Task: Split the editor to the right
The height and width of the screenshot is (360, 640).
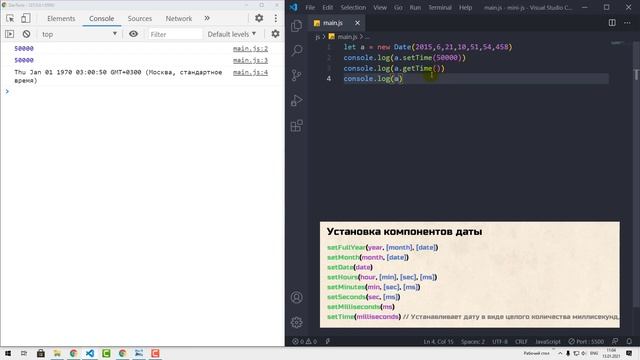Action: pos(612,23)
